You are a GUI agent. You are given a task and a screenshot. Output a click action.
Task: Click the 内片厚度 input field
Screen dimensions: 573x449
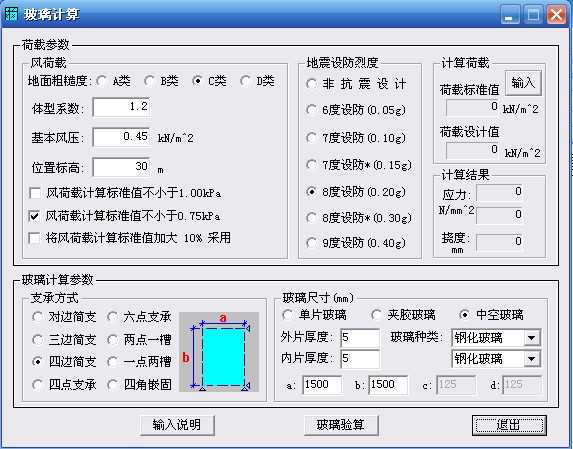[360, 358]
